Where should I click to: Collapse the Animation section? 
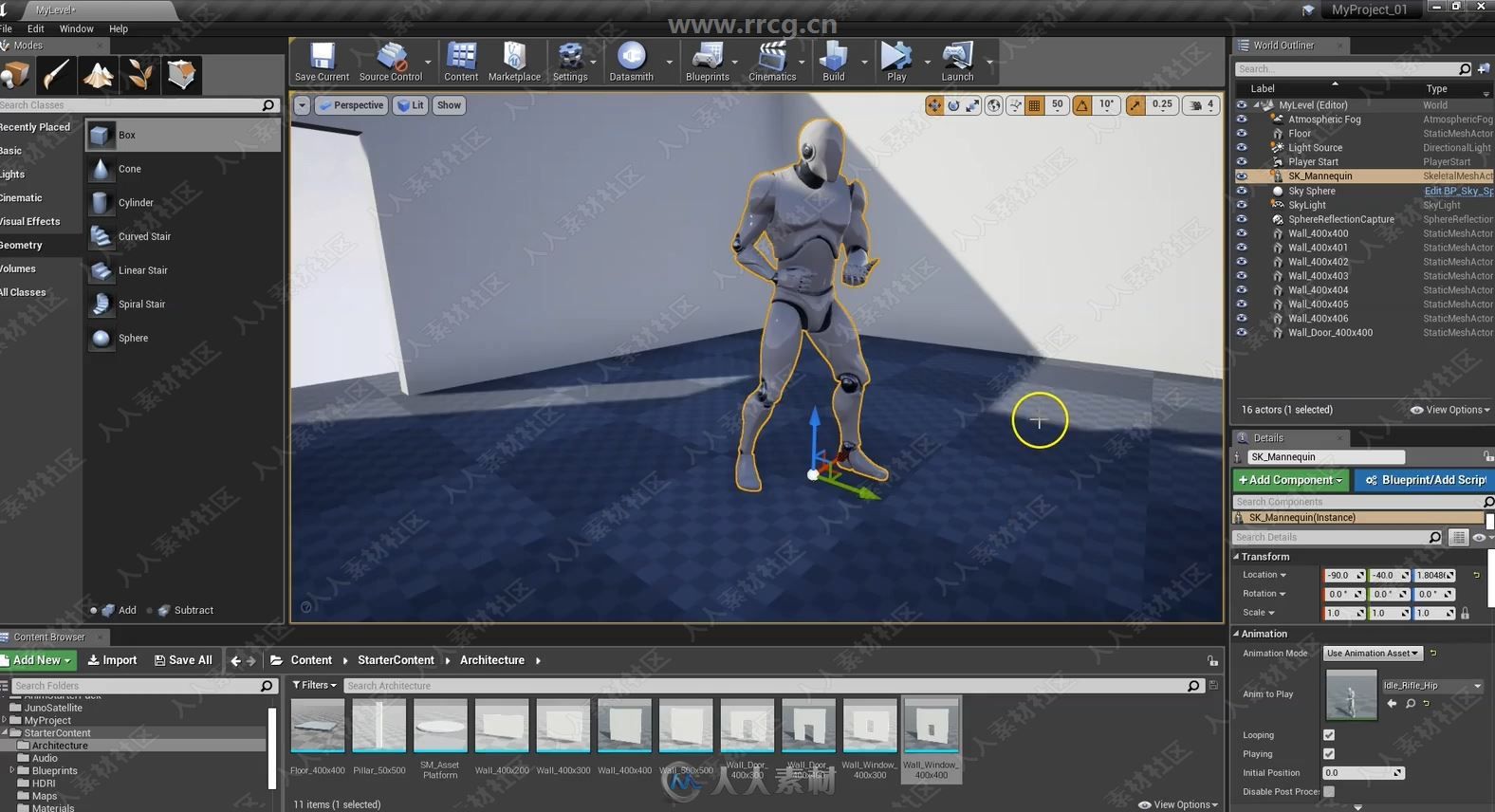(x=1236, y=634)
